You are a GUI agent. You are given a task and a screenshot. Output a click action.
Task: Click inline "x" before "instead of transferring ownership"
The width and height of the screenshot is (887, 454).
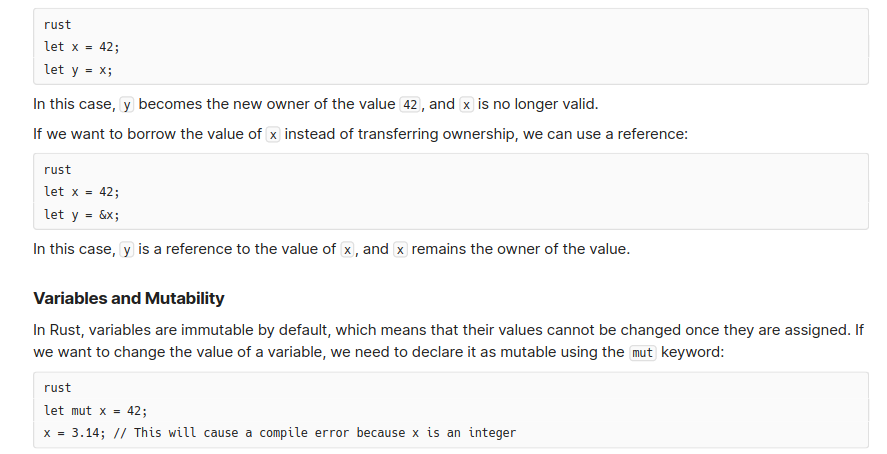[x=273, y=135]
